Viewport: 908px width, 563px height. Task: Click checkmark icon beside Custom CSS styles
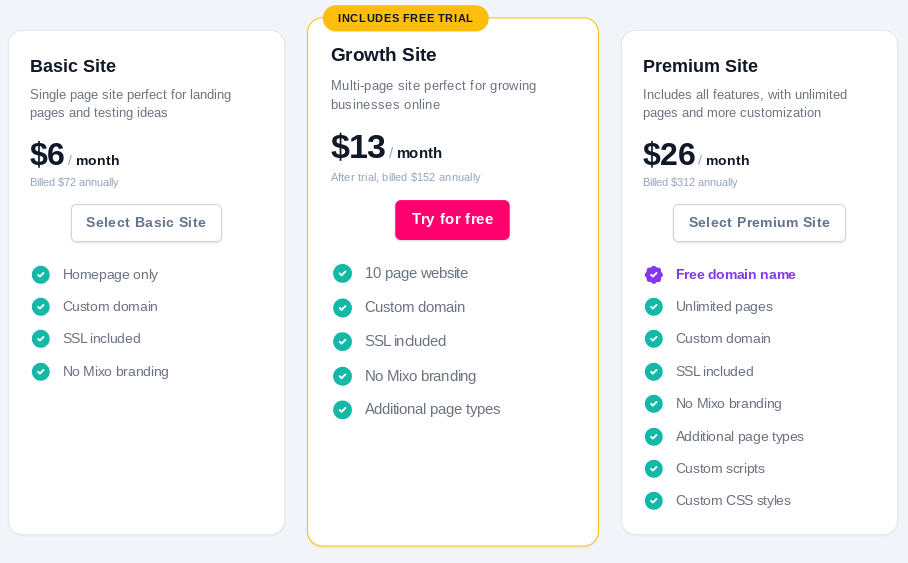click(654, 500)
